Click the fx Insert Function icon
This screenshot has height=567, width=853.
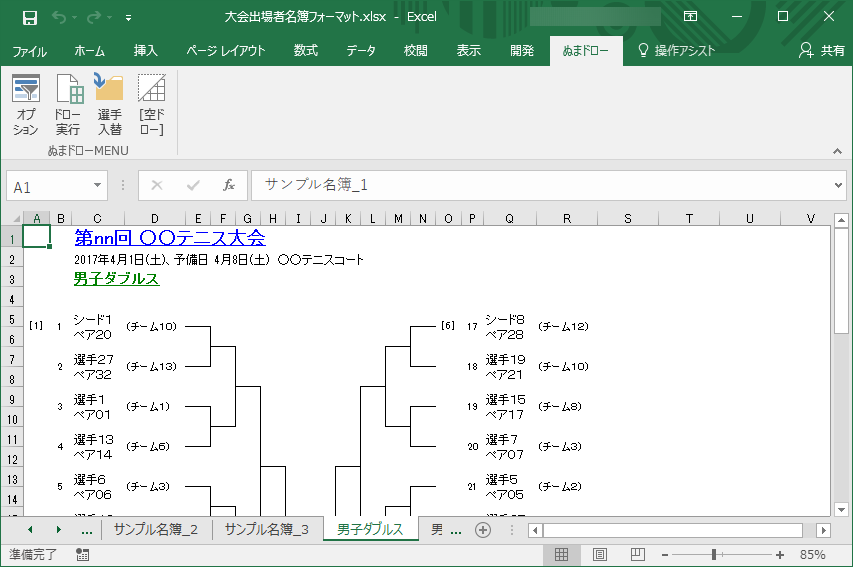click(229, 186)
